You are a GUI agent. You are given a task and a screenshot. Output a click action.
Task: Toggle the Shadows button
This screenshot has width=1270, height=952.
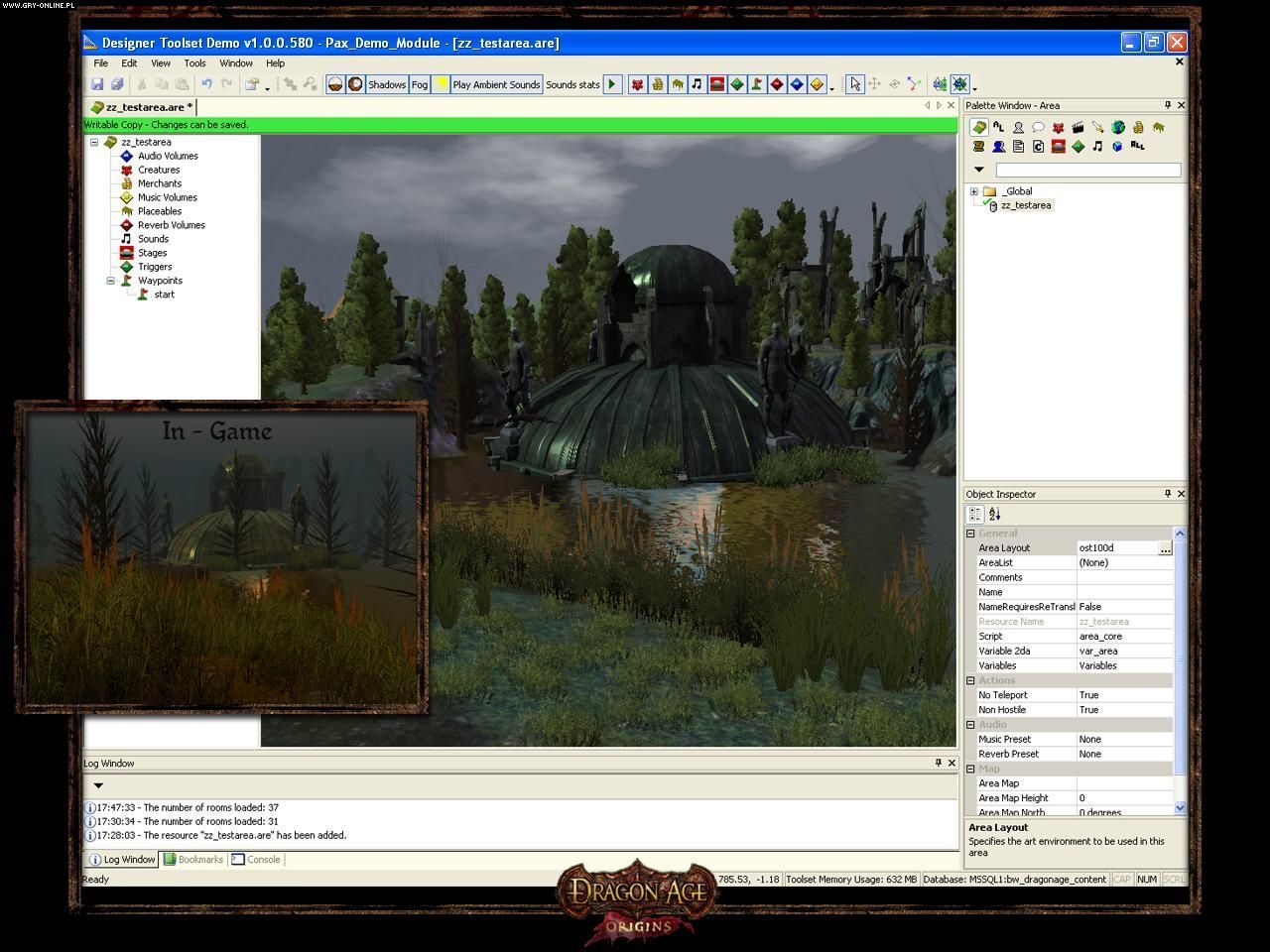387,85
